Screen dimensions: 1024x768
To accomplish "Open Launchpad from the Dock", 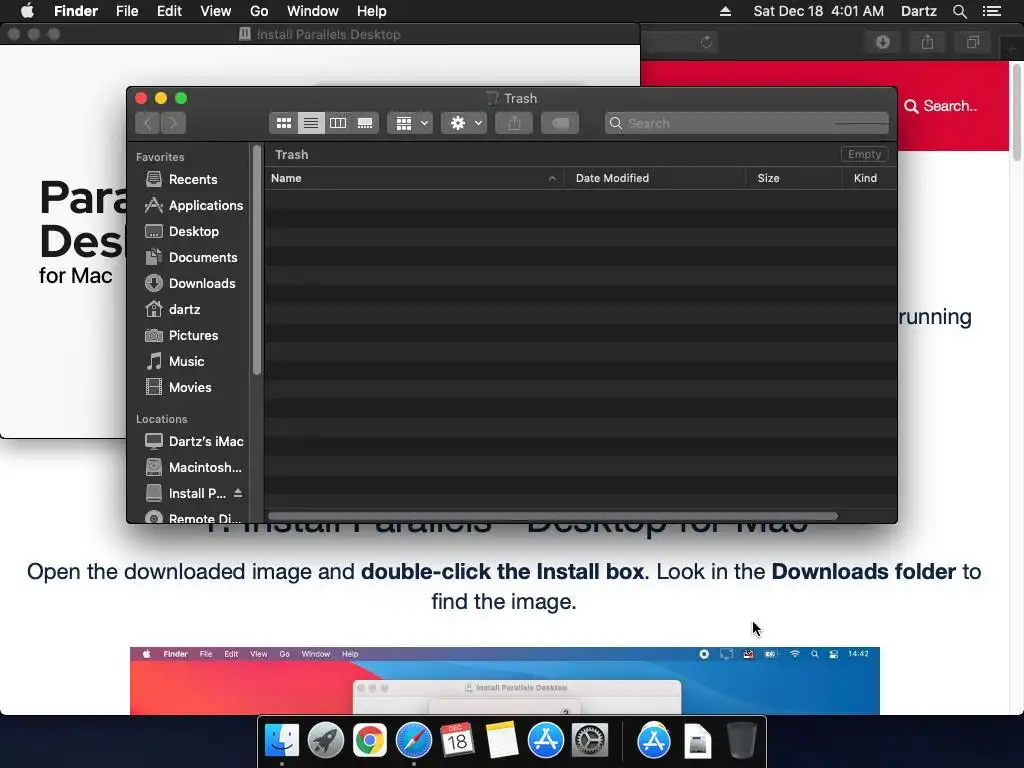I will pos(325,741).
